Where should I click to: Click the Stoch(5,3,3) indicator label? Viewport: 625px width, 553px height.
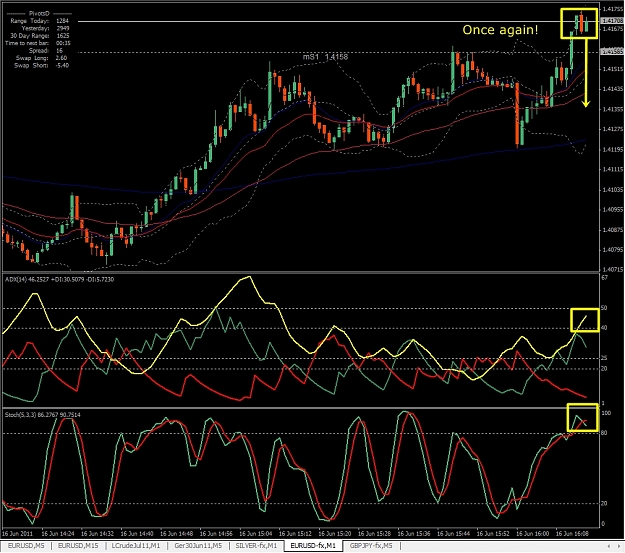[x=43, y=415]
